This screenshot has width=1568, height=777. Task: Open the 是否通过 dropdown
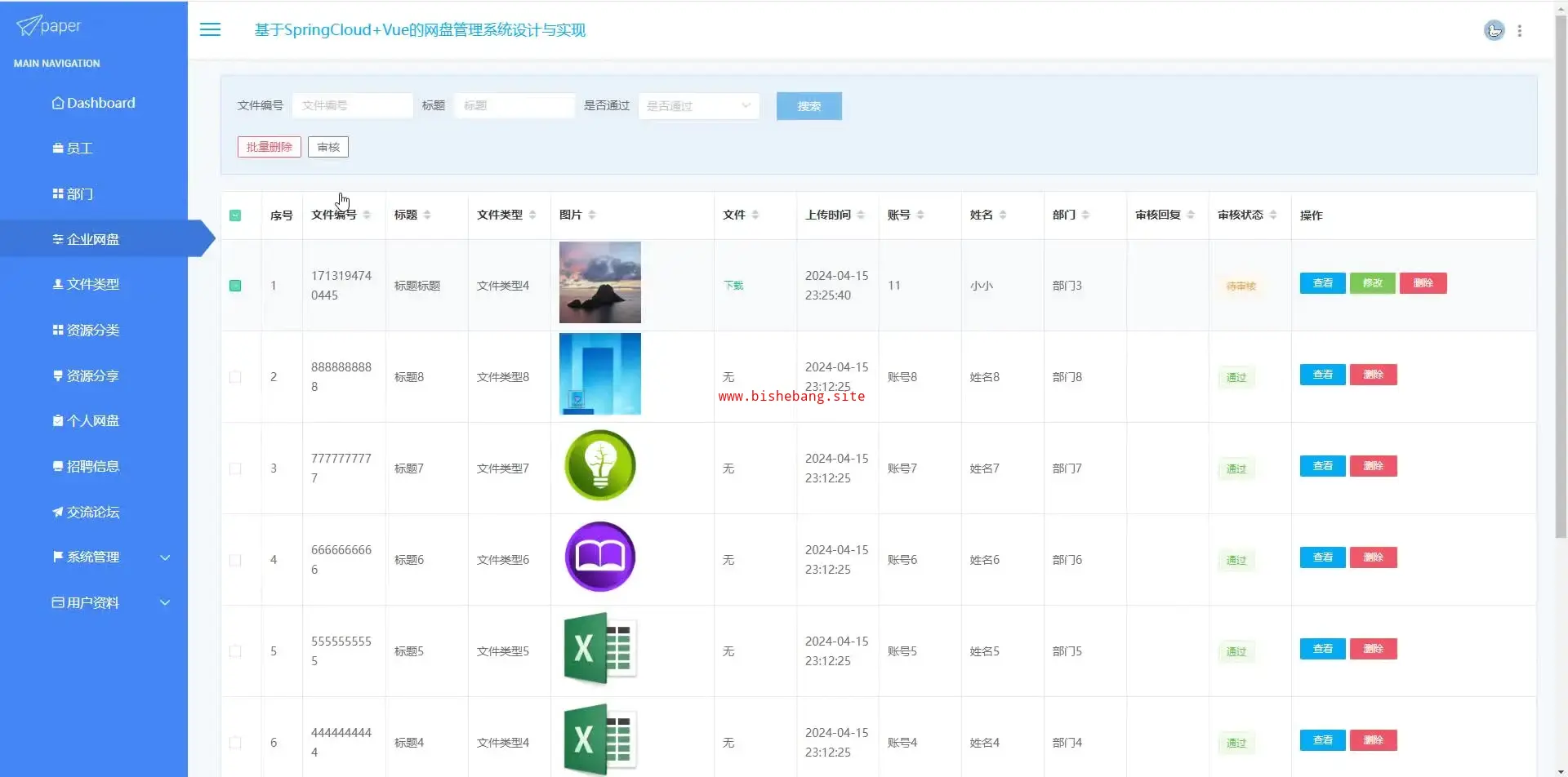click(698, 106)
